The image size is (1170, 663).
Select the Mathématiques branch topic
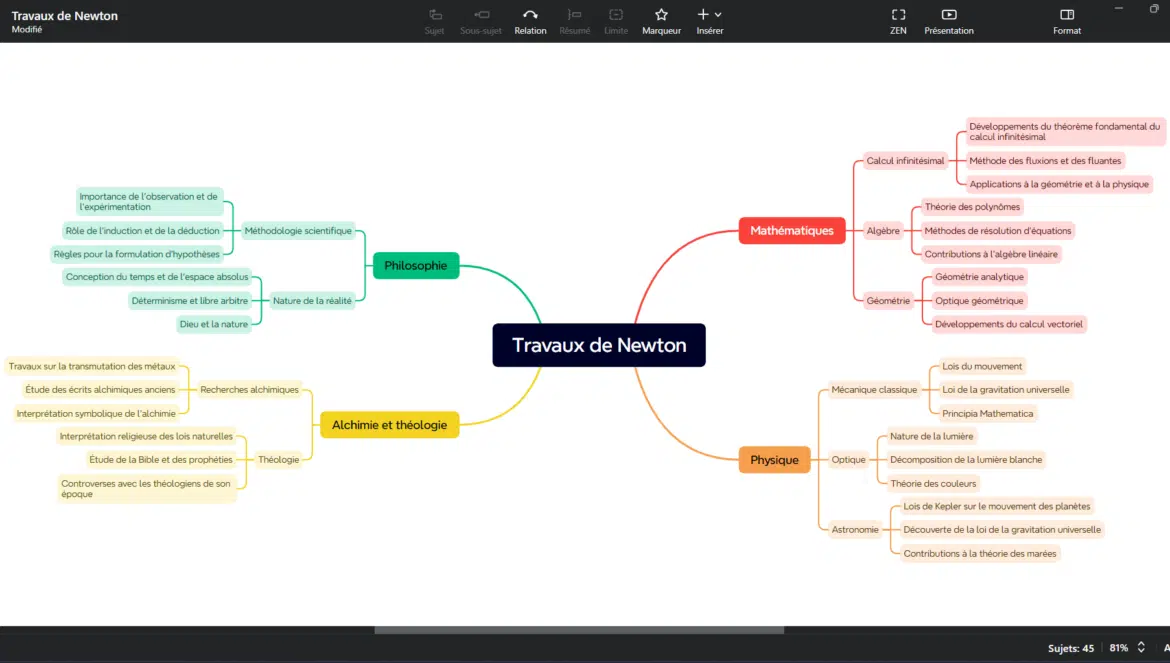pyautogui.click(x=792, y=231)
